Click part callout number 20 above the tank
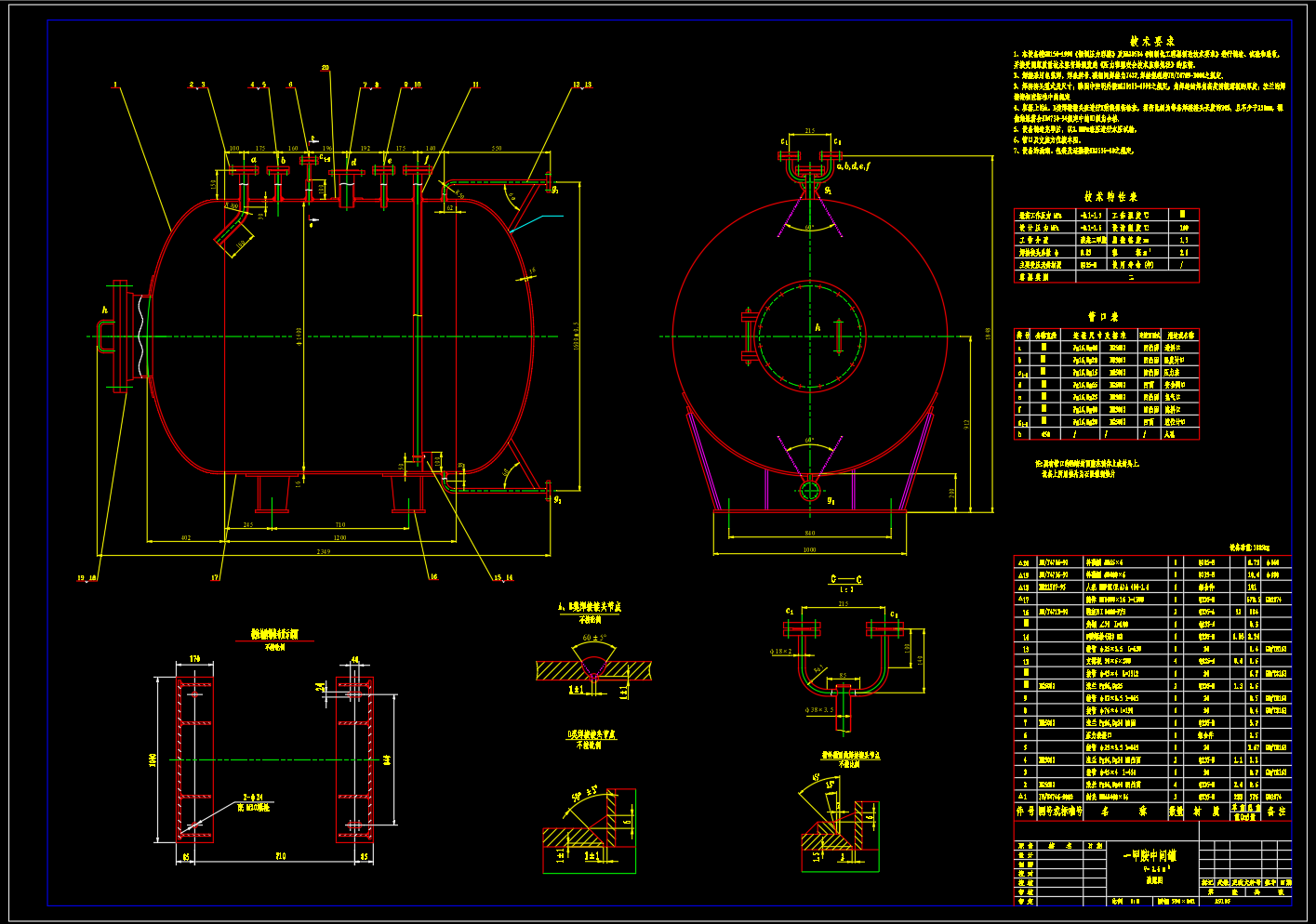Screen dimensions: 1316x924 (x=325, y=68)
